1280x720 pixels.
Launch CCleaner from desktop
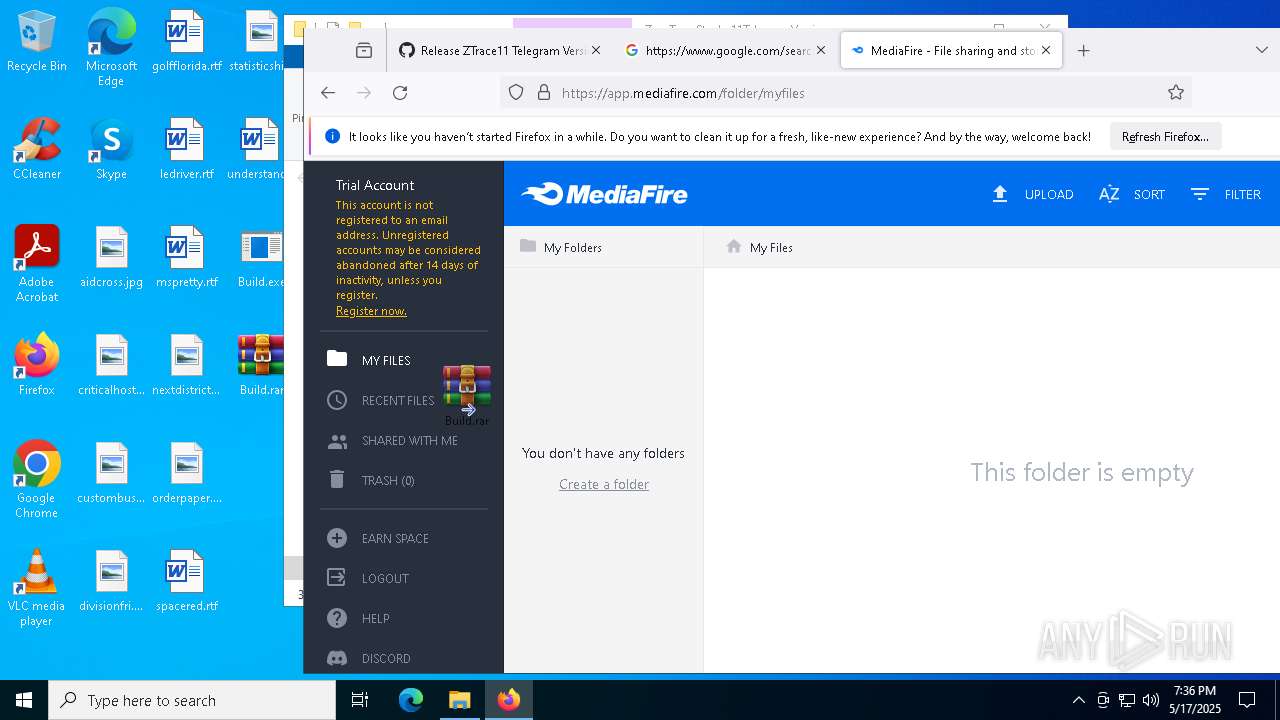point(37,150)
